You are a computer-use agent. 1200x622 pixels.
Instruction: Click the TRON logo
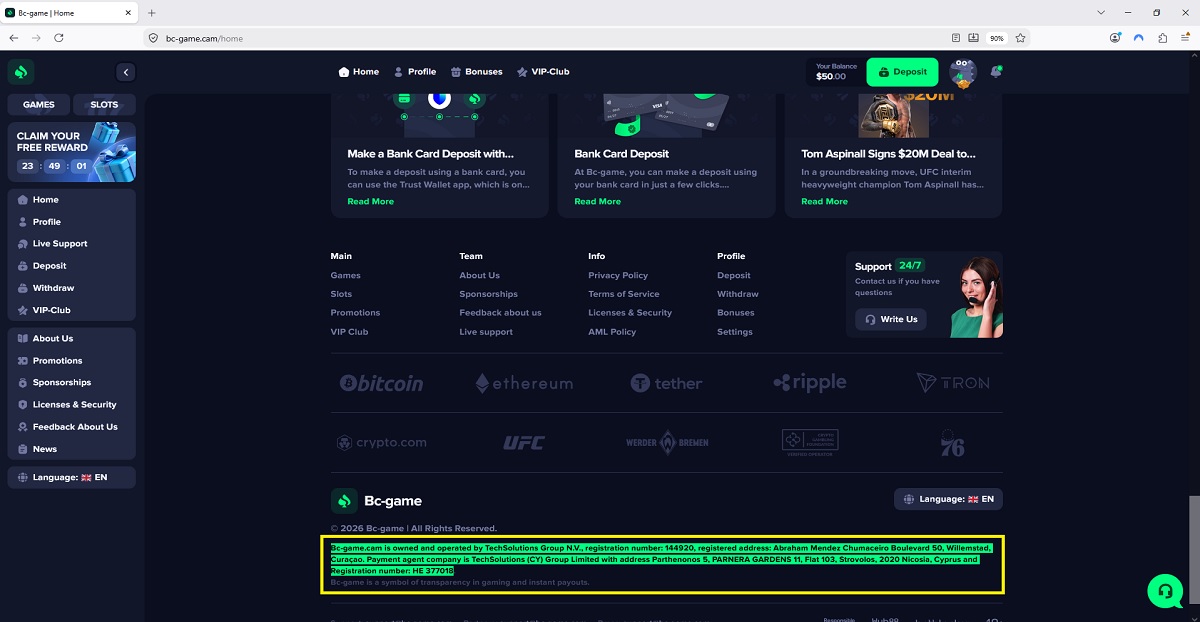[953, 383]
